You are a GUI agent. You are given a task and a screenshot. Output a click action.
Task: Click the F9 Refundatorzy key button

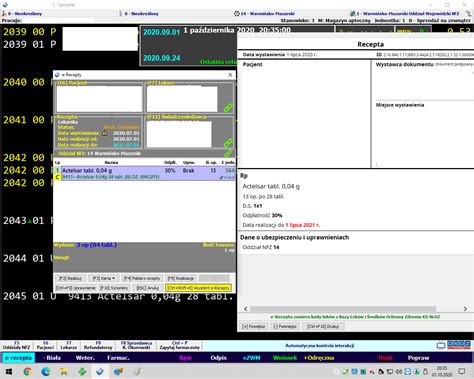click(98, 345)
